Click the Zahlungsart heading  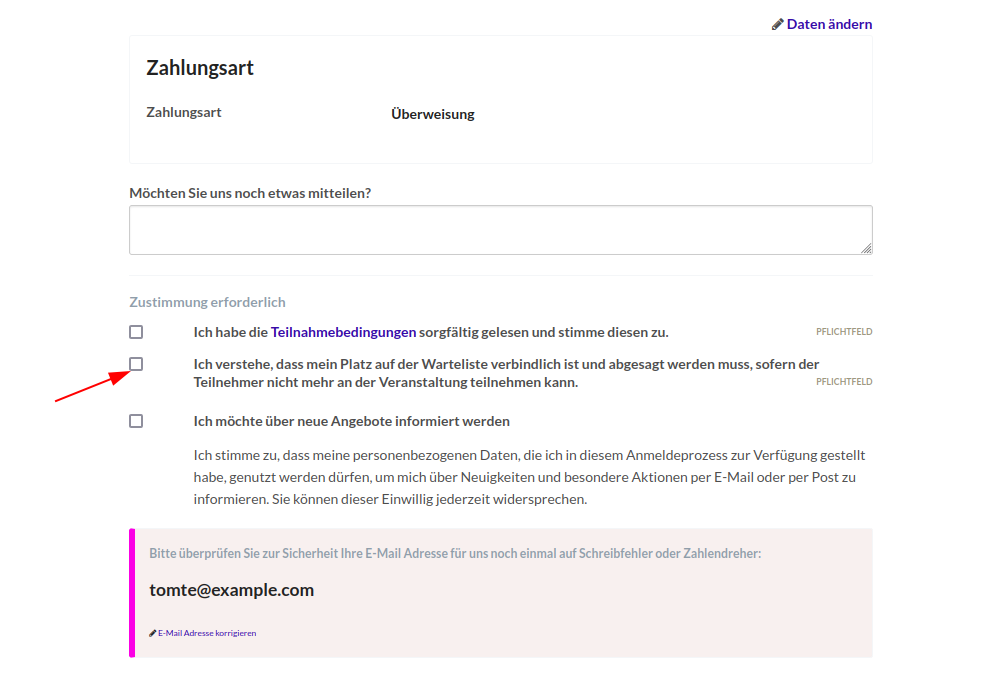tap(200, 68)
